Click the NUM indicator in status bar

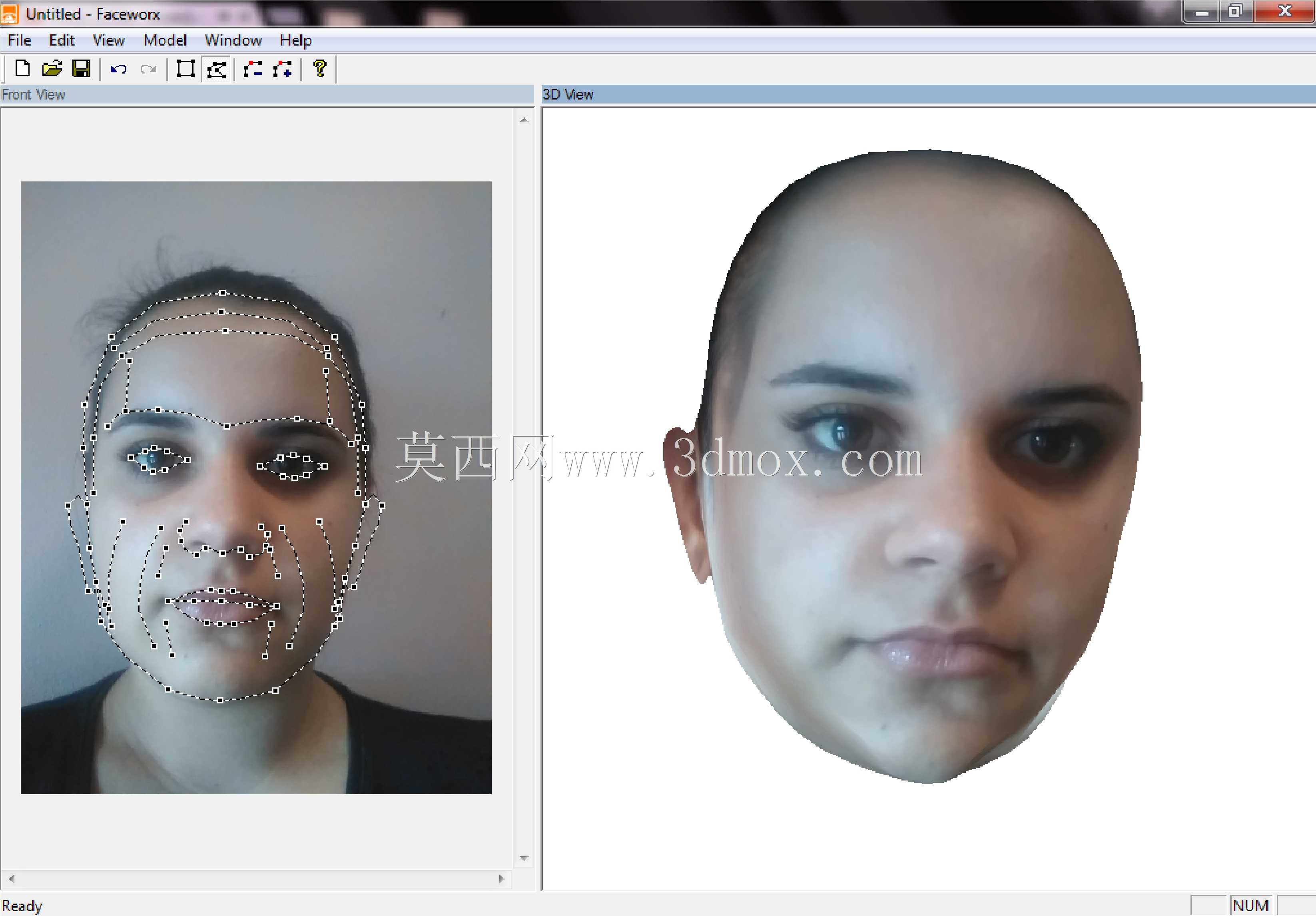tap(1250, 906)
